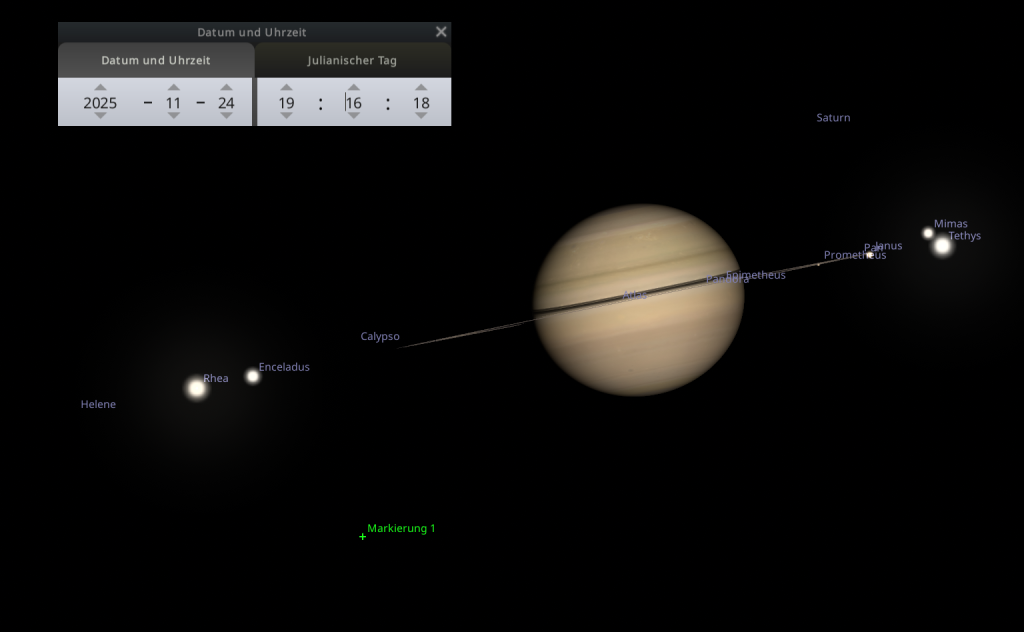Decrease the month with down arrow
This screenshot has width=1024, height=632.
(174, 116)
